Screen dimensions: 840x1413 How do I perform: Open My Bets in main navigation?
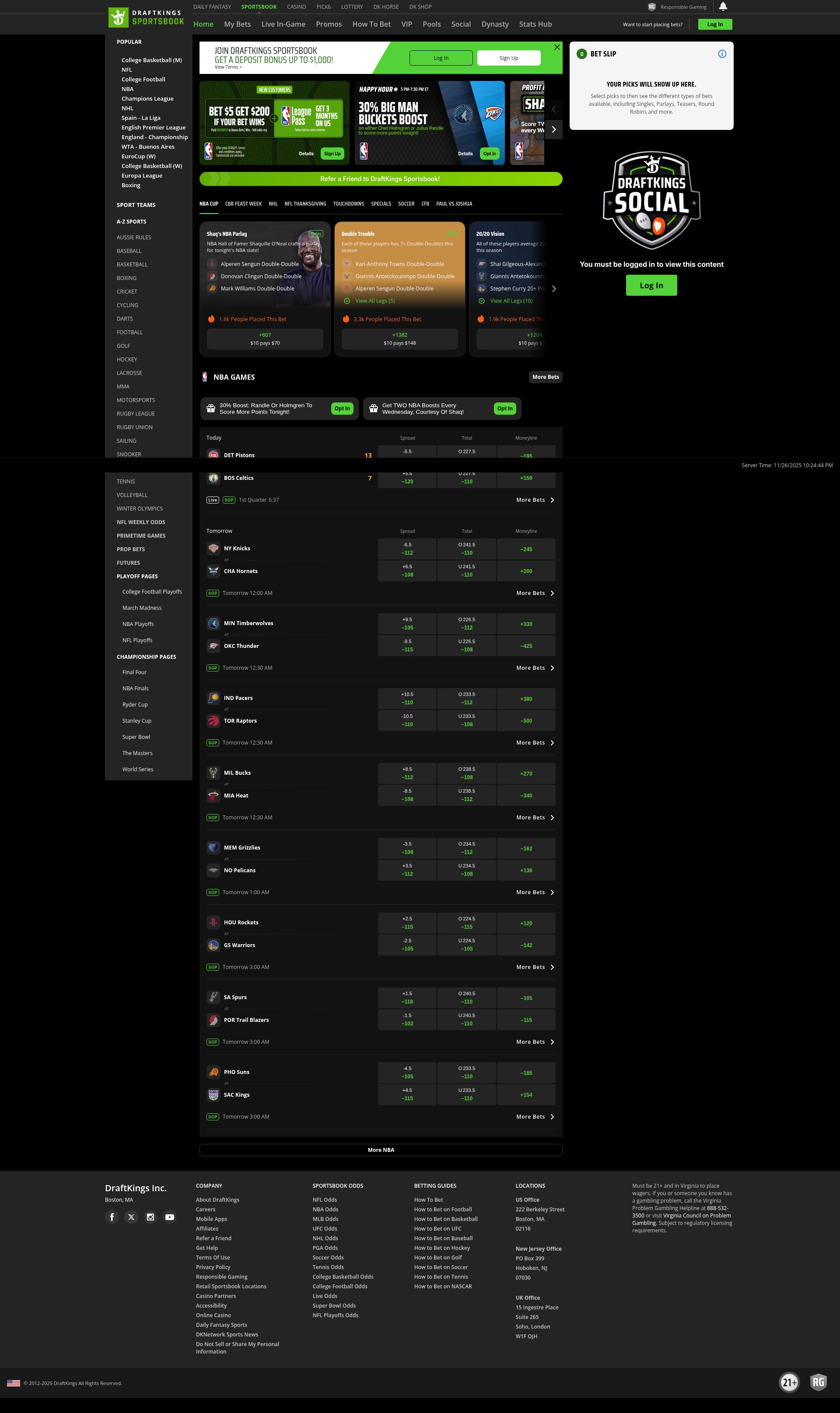tap(237, 24)
